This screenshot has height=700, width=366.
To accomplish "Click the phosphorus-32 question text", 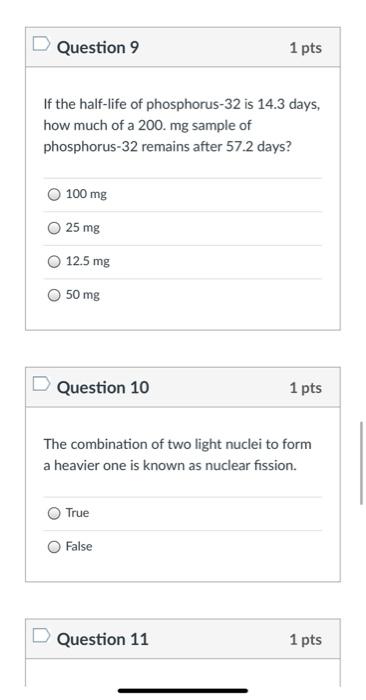I will click(182, 126).
